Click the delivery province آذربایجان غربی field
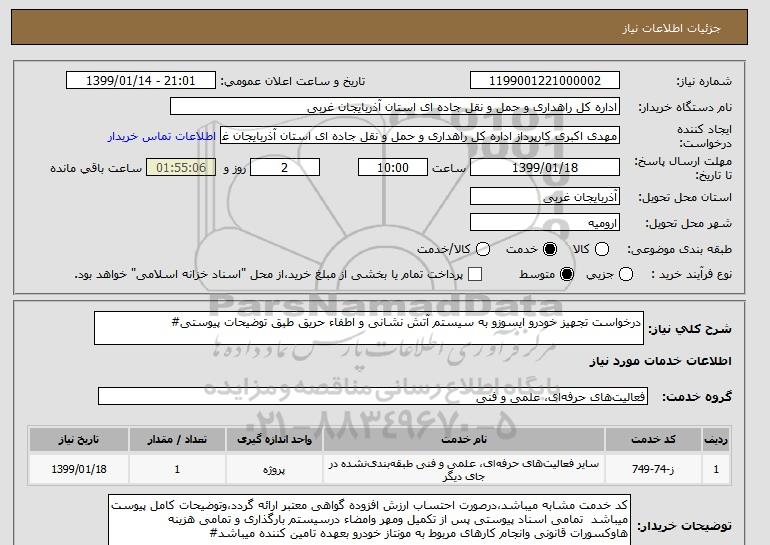This screenshot has height=545, width=770. pyautogui.click(x=545, y=196)
